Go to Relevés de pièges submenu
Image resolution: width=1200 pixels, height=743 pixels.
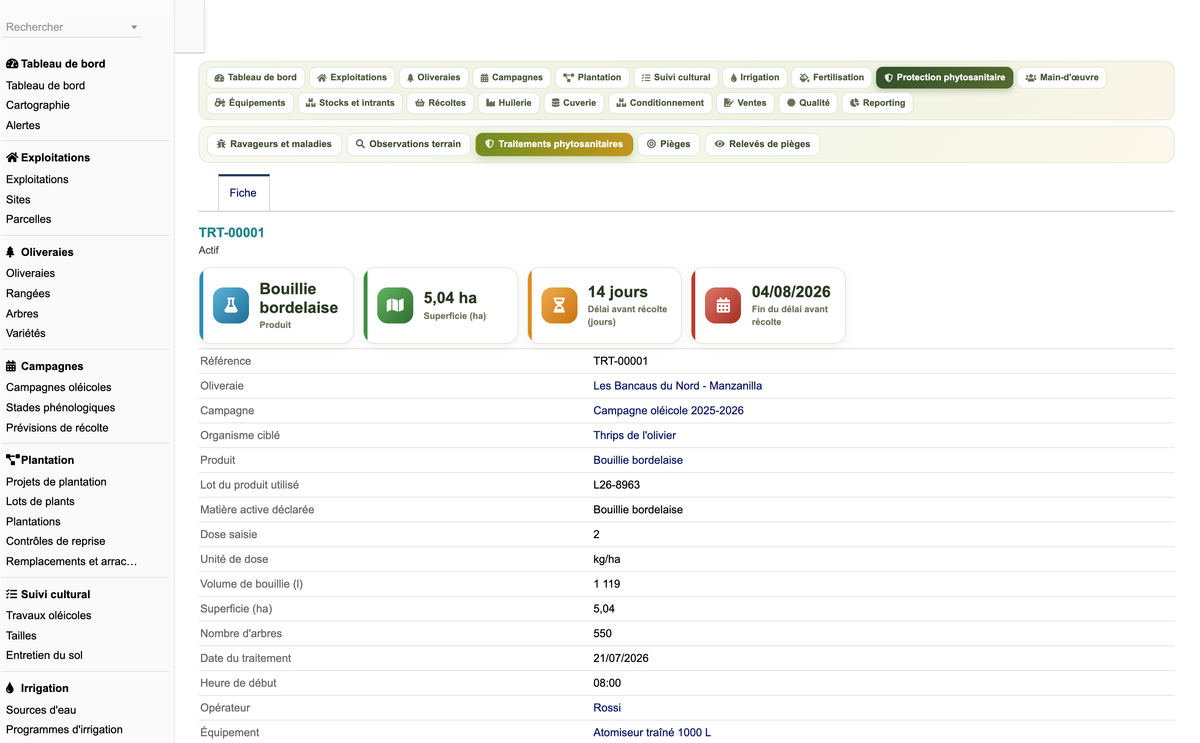(762, 144)
